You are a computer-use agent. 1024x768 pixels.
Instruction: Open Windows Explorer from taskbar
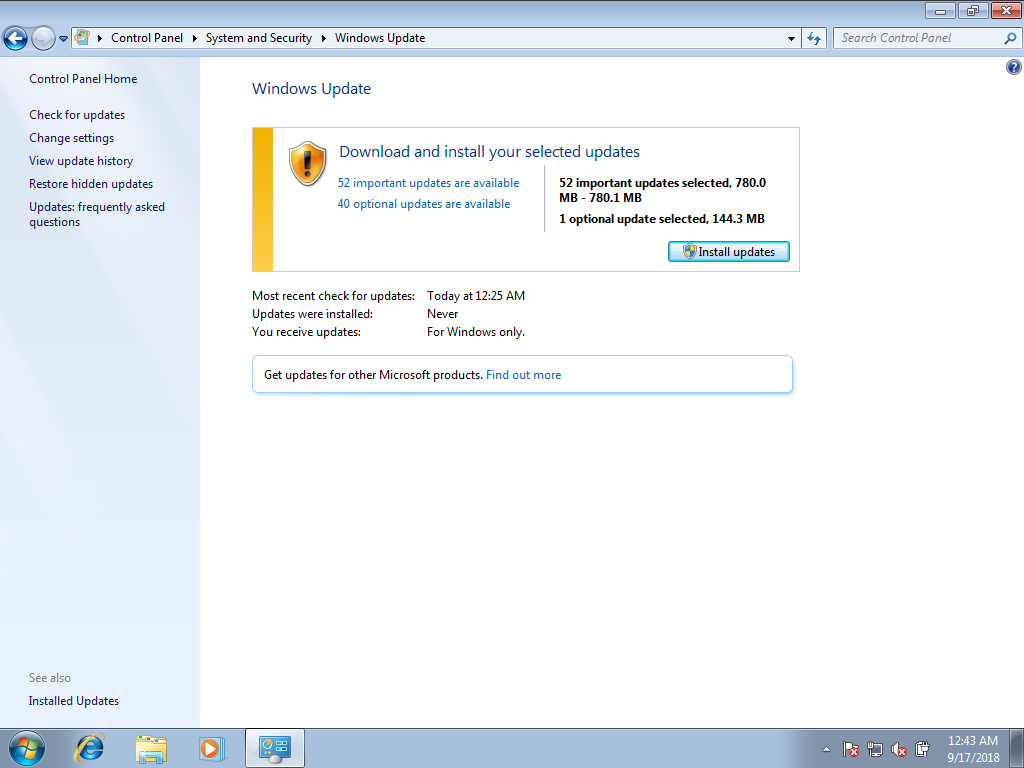click(x=151, y=748)
